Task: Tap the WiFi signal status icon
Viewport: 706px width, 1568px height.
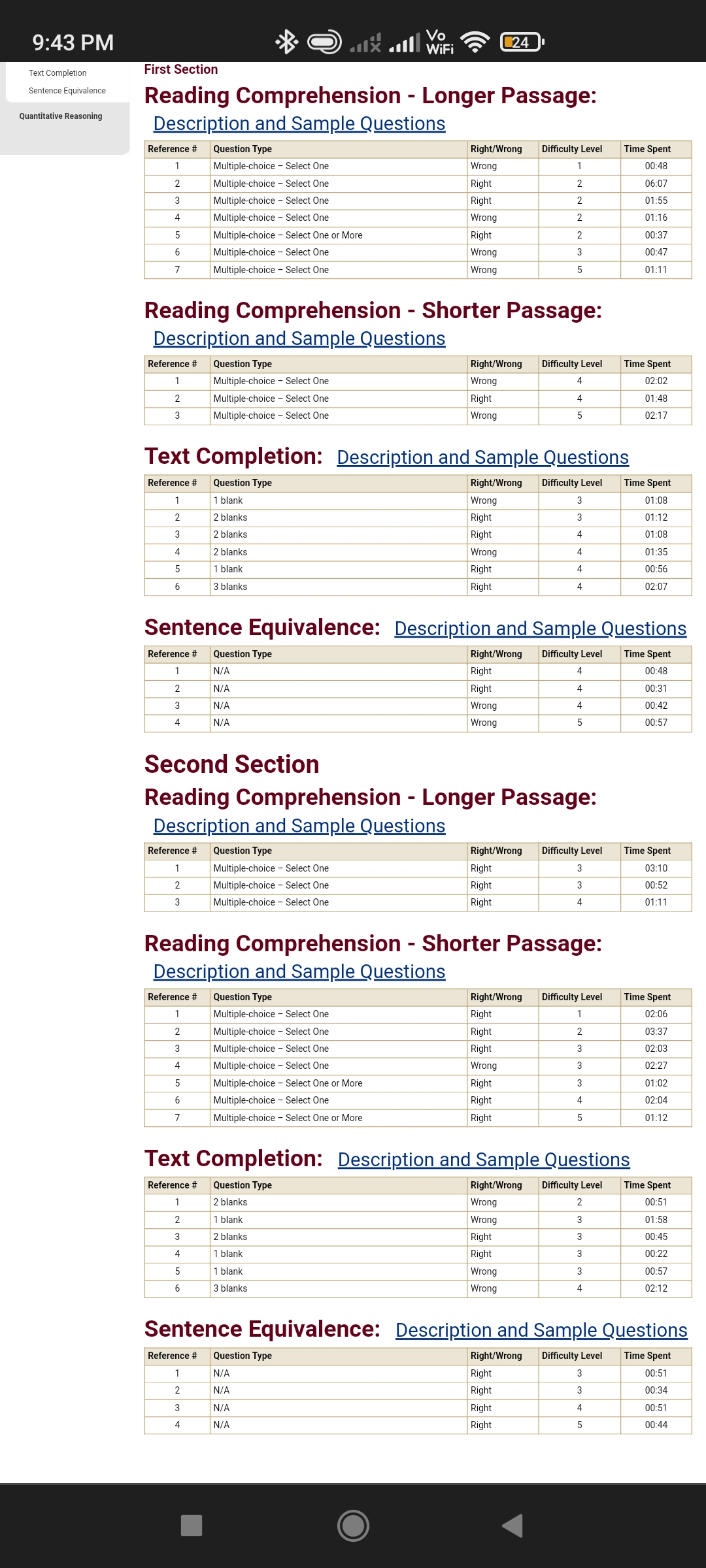Action: [475, 42]
